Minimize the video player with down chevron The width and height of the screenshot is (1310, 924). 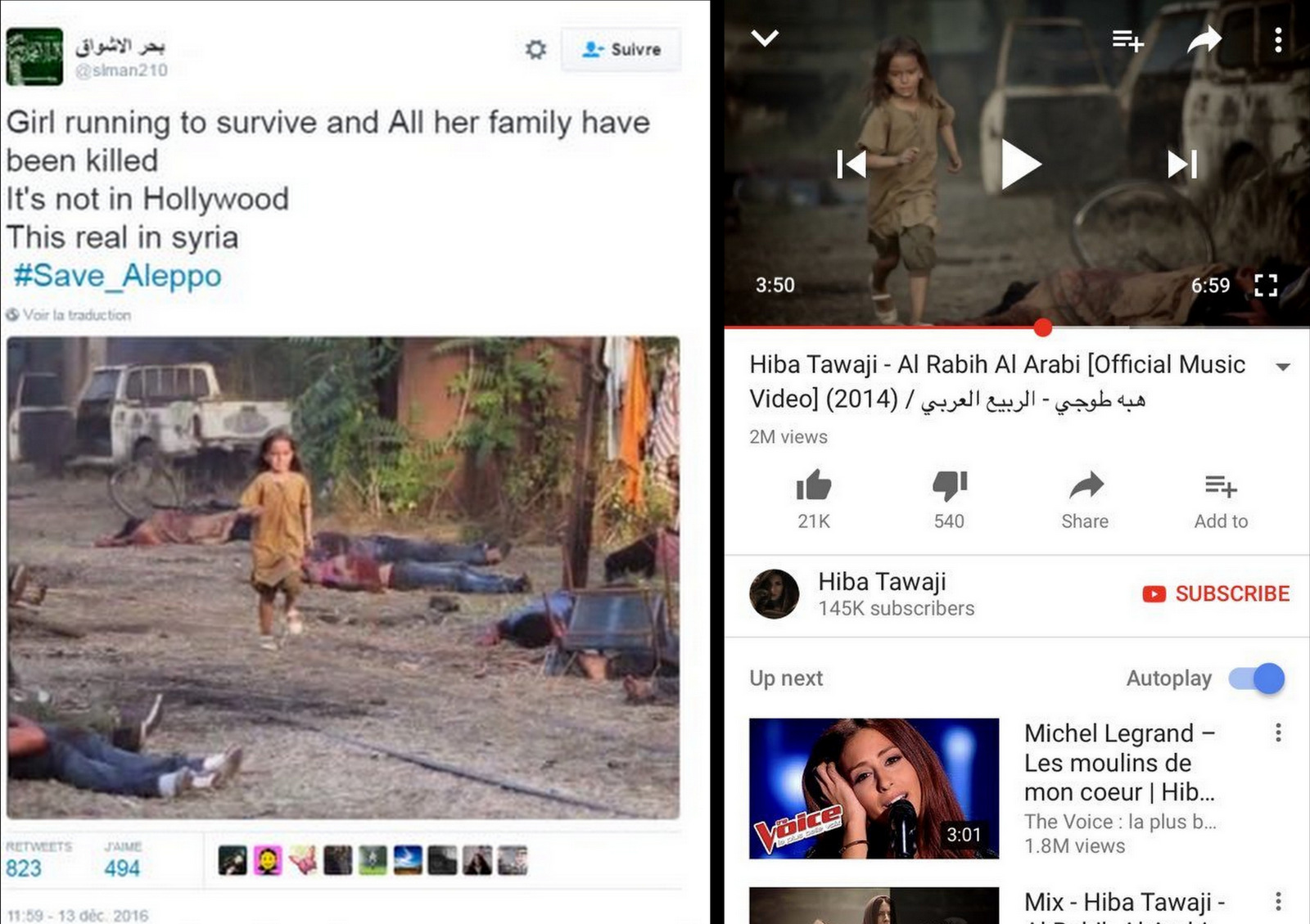tap(765, 38)
